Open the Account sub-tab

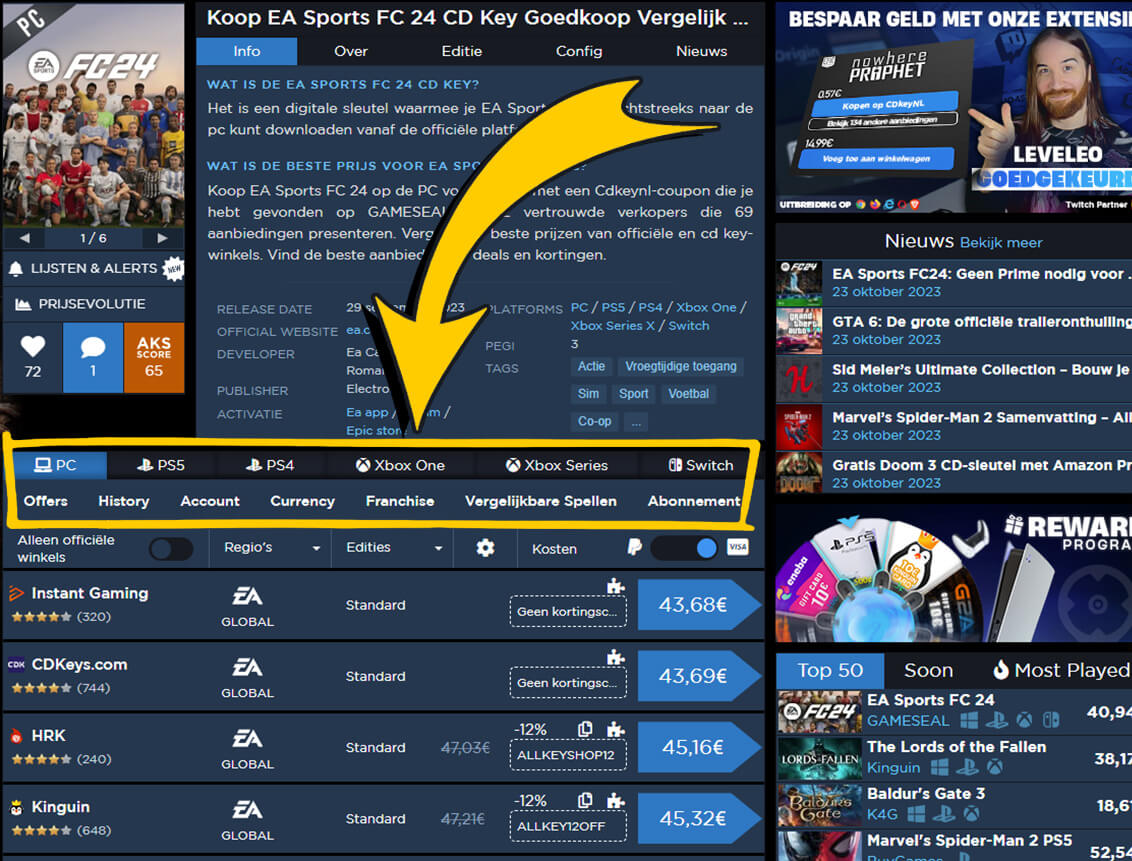pyautogui.click(x=209, y=501)
